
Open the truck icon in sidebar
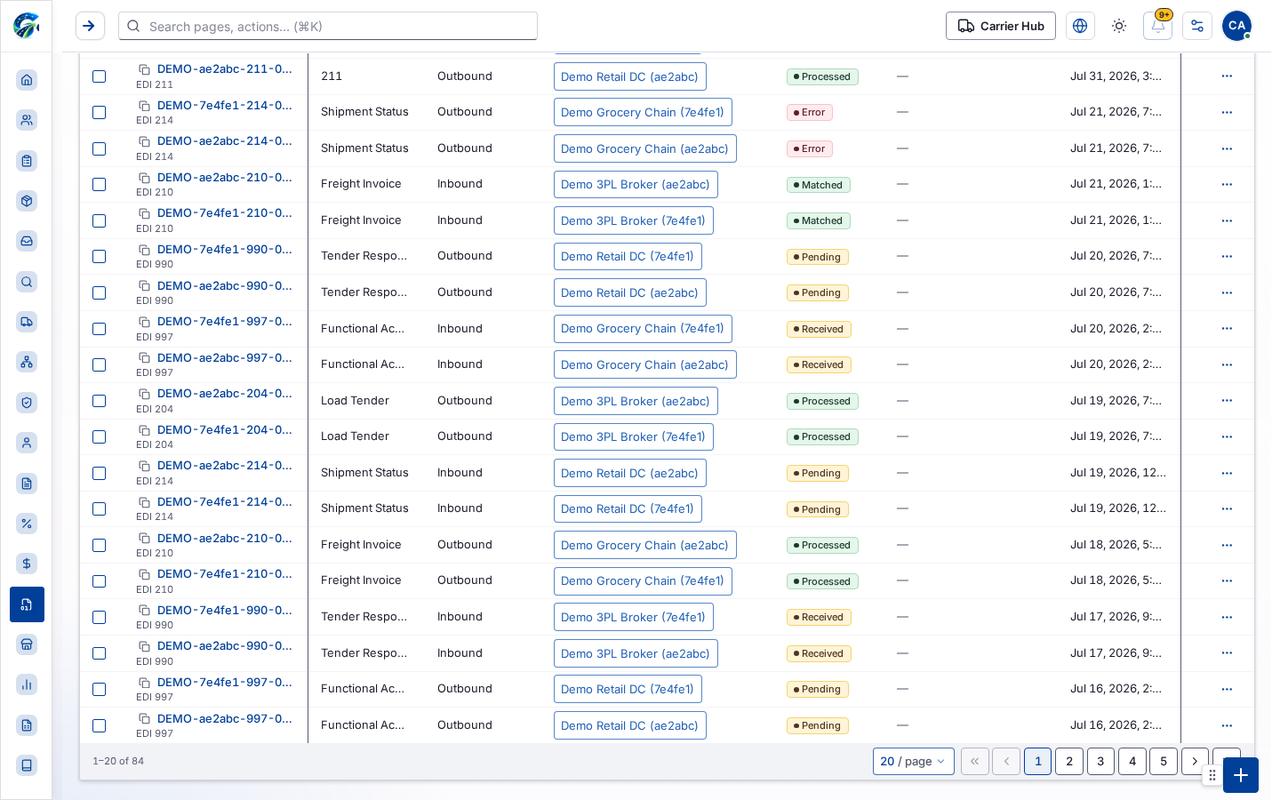click(27, 322)
